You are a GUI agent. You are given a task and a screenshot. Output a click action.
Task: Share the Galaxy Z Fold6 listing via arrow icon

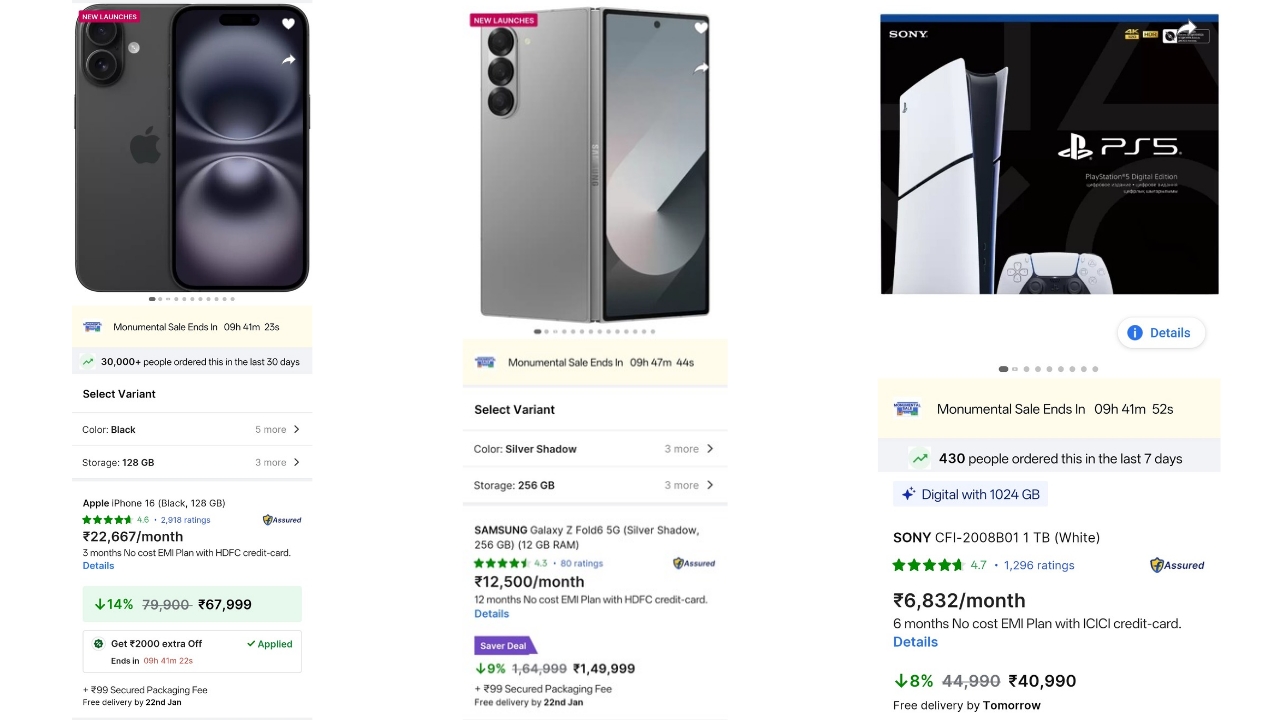701,67
